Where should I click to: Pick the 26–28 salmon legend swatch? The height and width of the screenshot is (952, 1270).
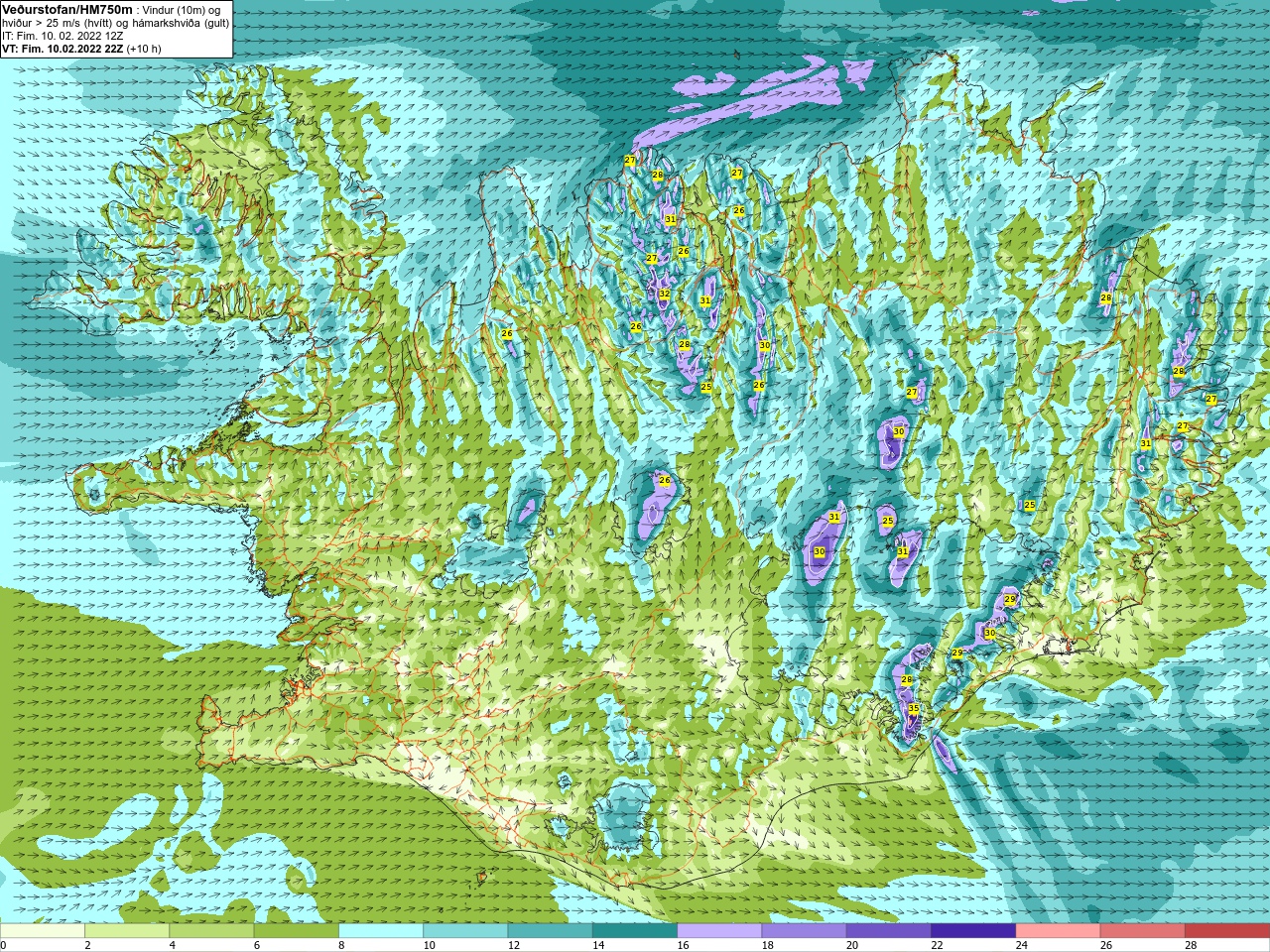click(1143, 931)
